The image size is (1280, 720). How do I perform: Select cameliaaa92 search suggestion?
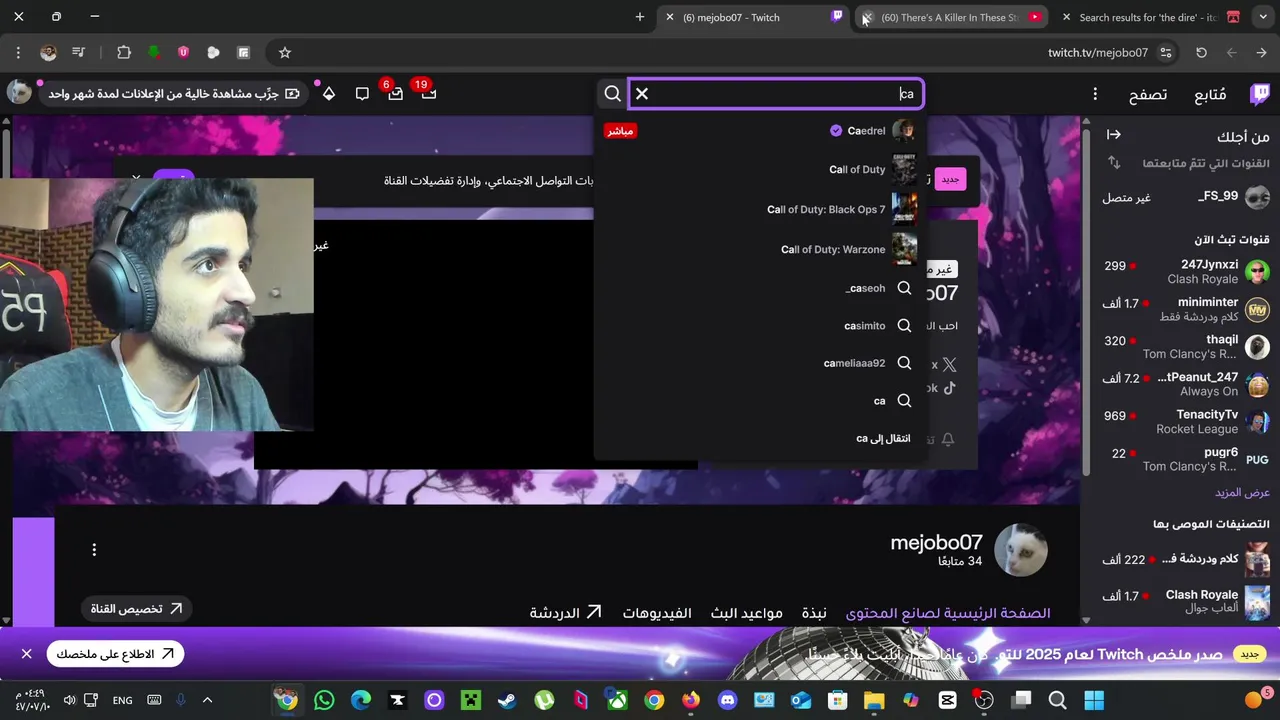[760, 363]
